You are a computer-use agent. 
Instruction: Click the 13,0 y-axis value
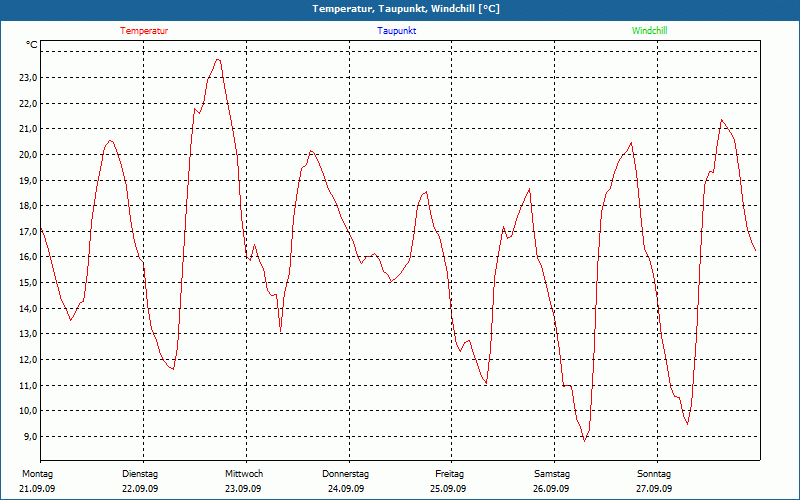click(28, 334)
